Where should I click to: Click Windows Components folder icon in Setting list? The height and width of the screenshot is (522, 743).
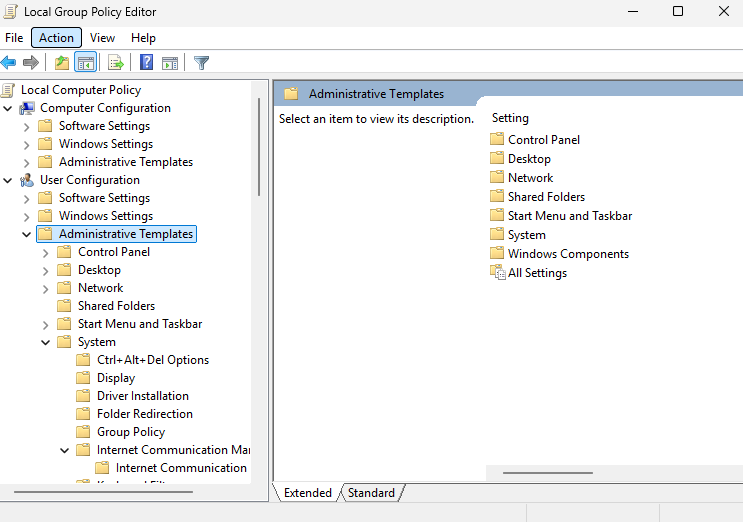(x=497, y=253)
